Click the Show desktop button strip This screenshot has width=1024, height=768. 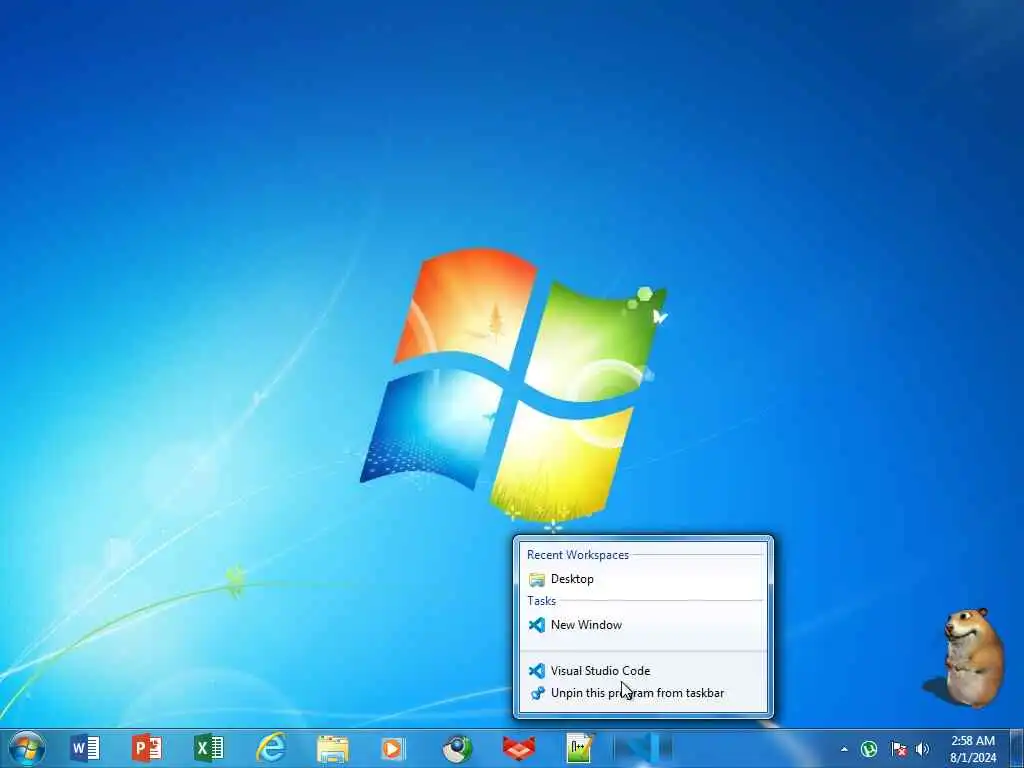[x=1016, y=748]
